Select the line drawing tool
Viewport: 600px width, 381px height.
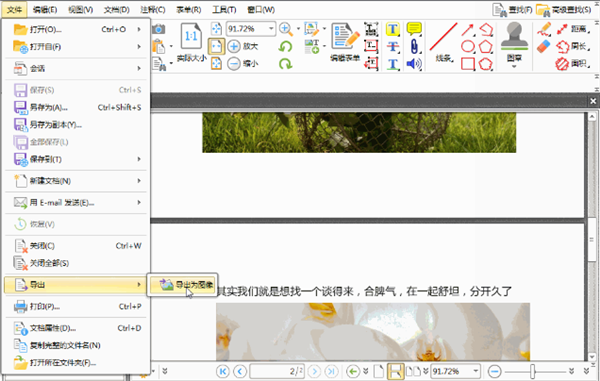click(x=443, y=37)
